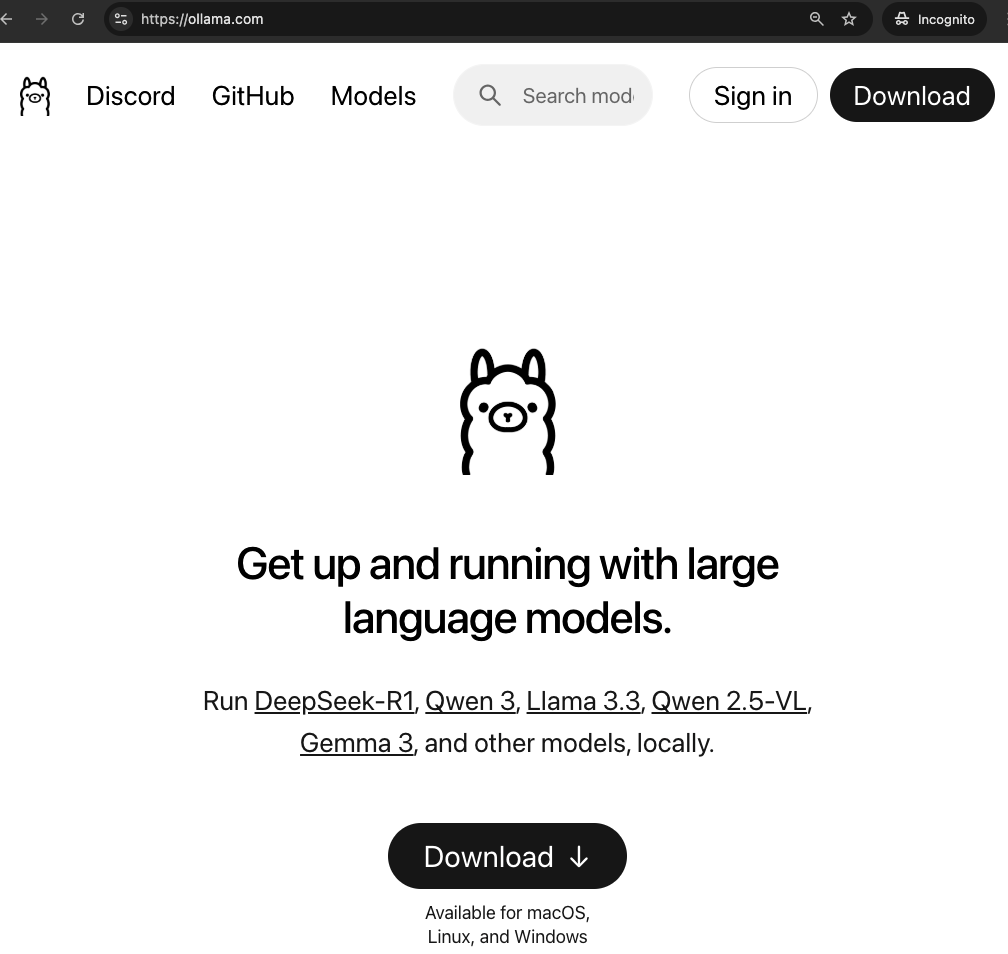Focus the Search models field
1008x954 pixels.
click(553, 95)
